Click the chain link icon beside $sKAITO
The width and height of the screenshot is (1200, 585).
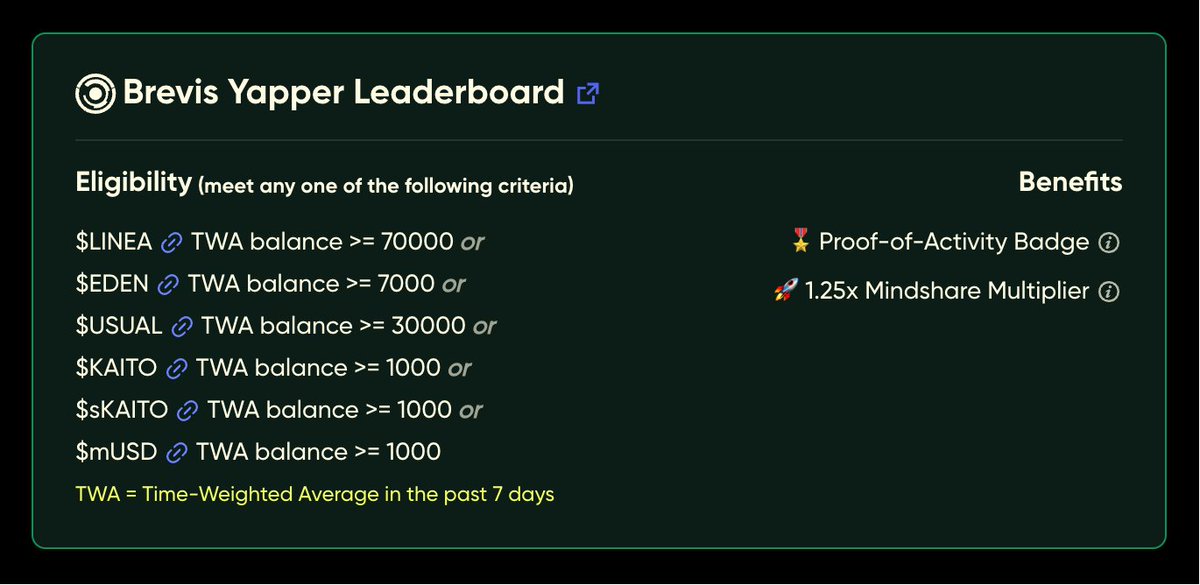click(x=187, y=410)
